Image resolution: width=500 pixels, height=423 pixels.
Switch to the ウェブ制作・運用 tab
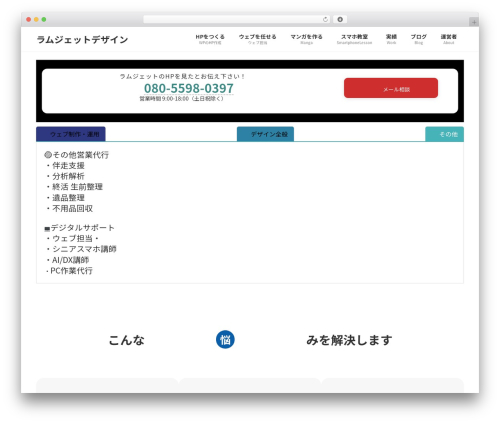[x=71, y=134]
